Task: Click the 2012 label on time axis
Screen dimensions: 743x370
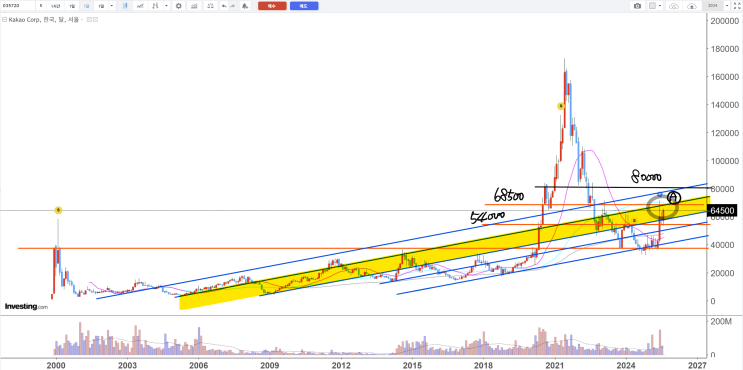Action: point(341,365)
